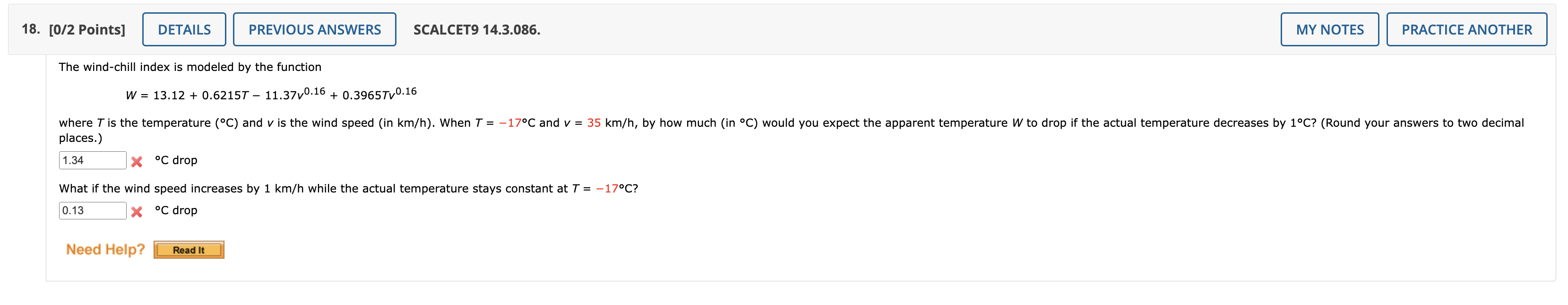Click the answer field containing 1.34
The image size is (1568, 305).
click(93, 160)
